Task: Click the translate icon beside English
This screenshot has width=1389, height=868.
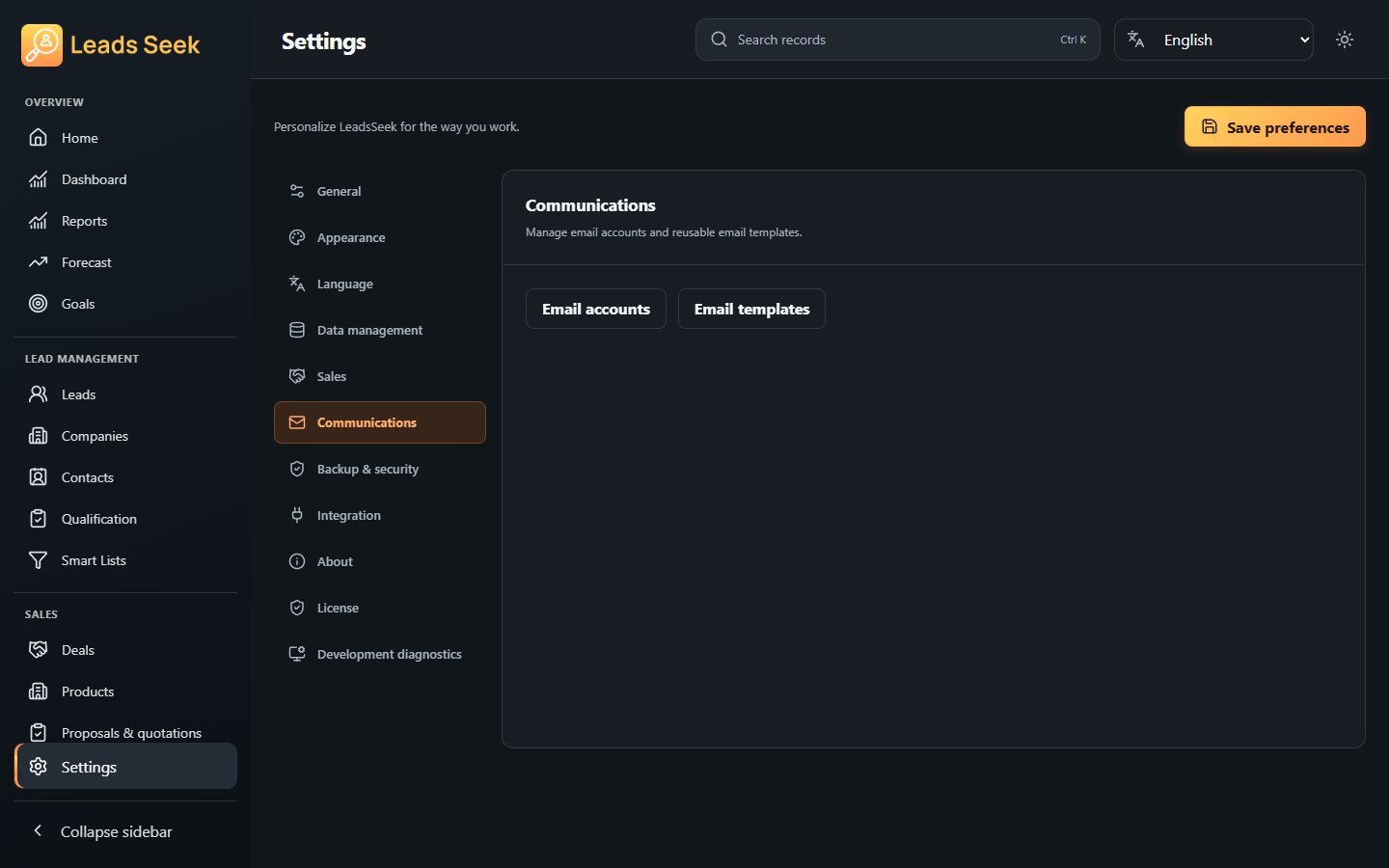Action: 1135,40
